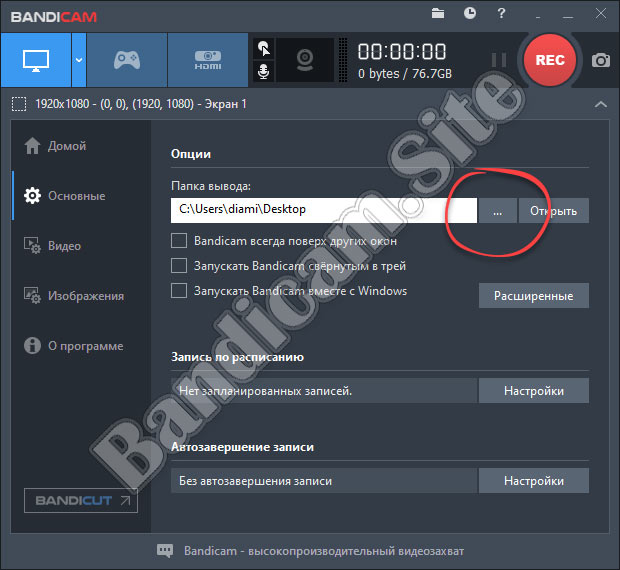Click the Открыть button
The width and height of the screenshot is (620, 570).
coord(554,211)
